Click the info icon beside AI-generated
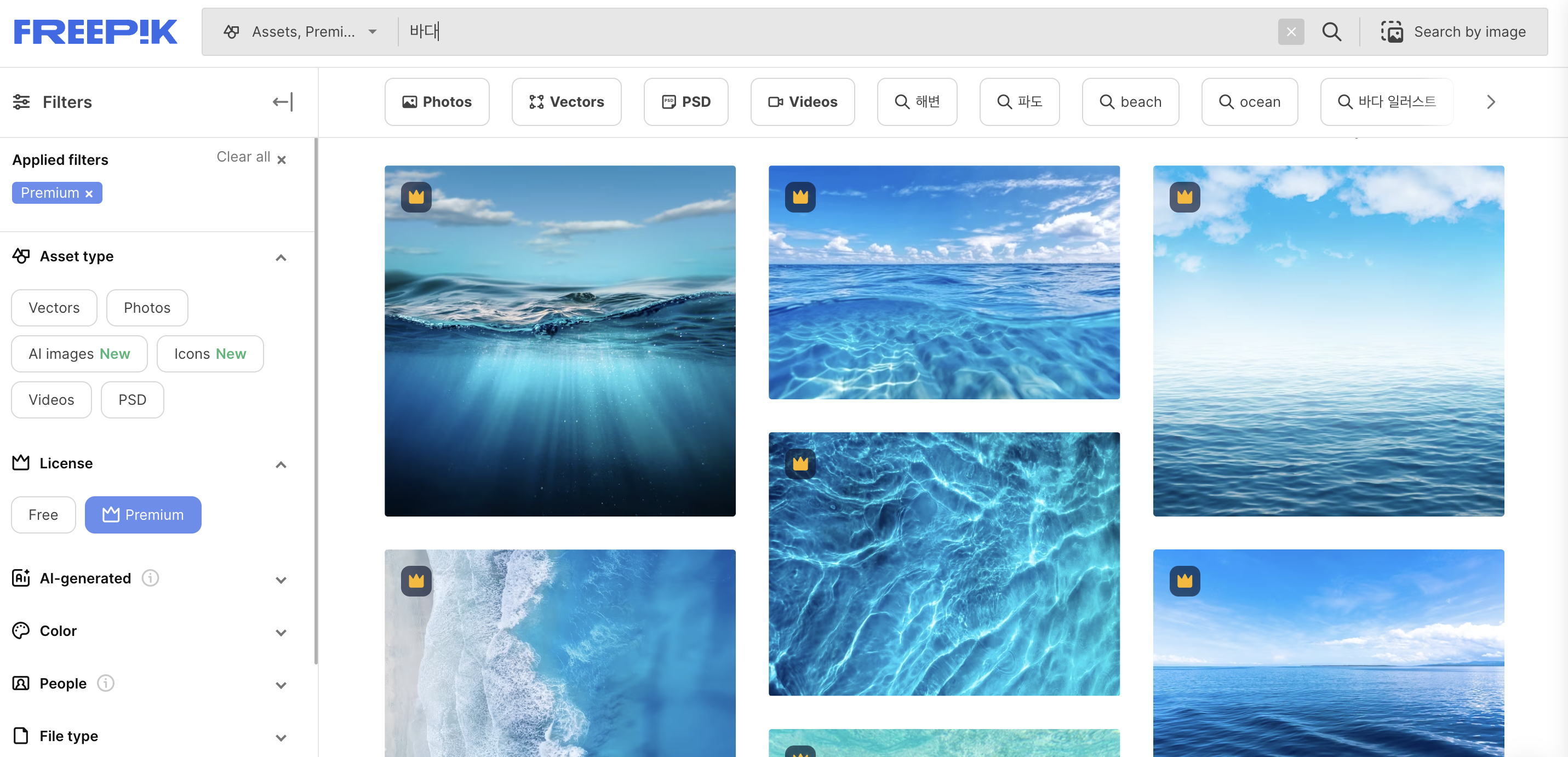Viewport: 1568px width, 757px height. pos(150,577)
